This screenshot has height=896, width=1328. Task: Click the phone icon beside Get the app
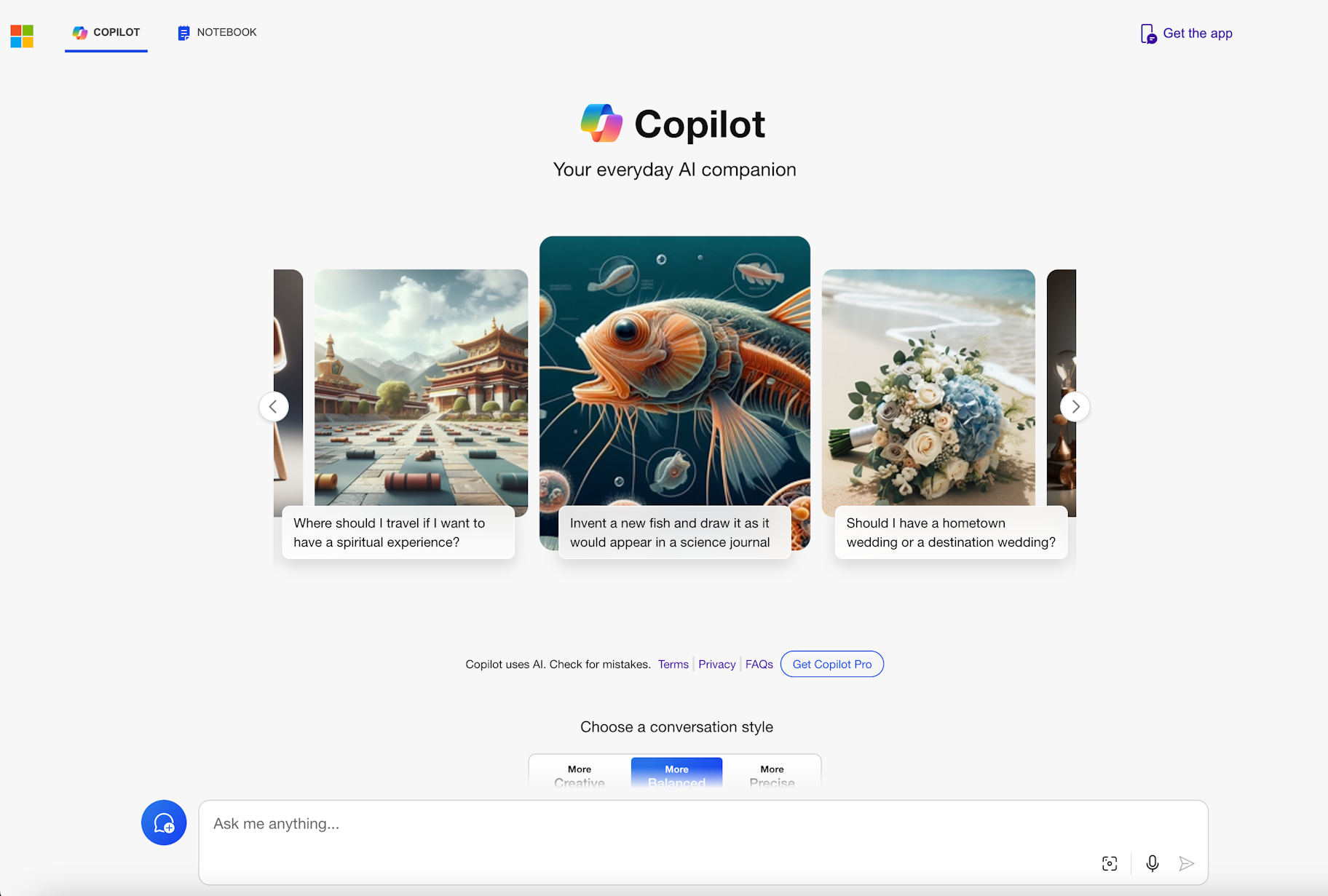click(1148, 33)
